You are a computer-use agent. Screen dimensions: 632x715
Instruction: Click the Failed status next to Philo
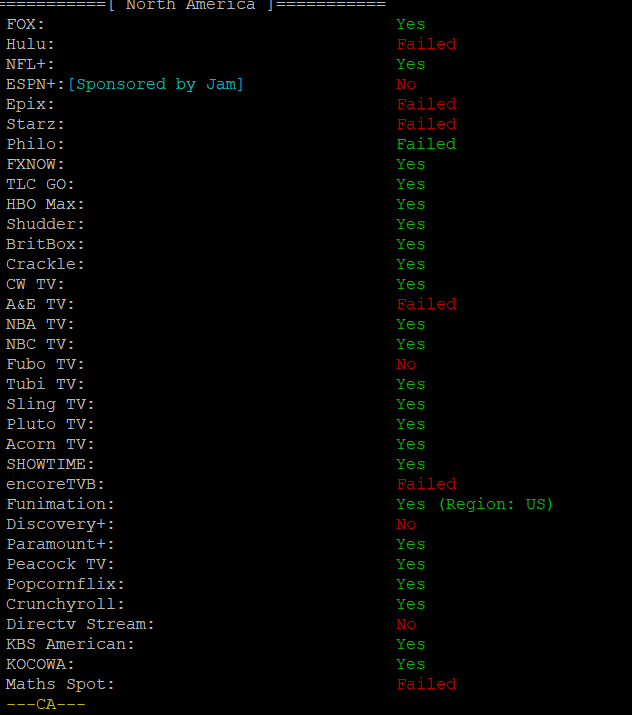(426, 144)
